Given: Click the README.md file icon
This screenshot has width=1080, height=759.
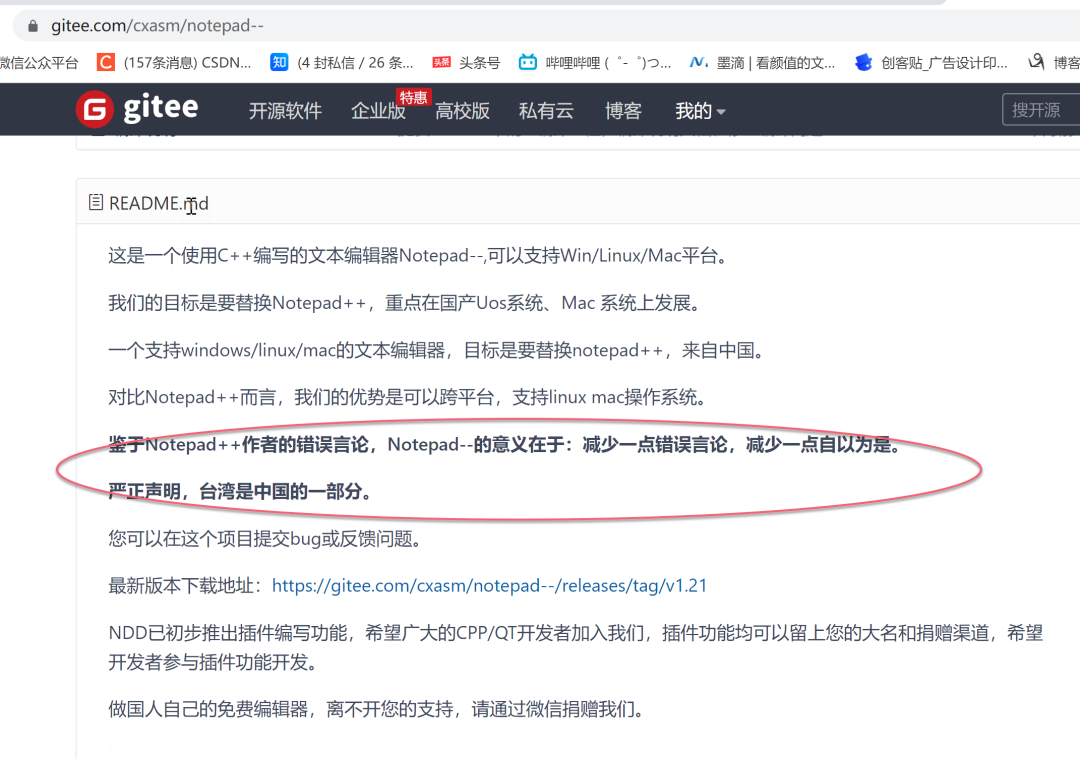Looking at the screenshot, I should pyautogui.click(x=94, y=202).
